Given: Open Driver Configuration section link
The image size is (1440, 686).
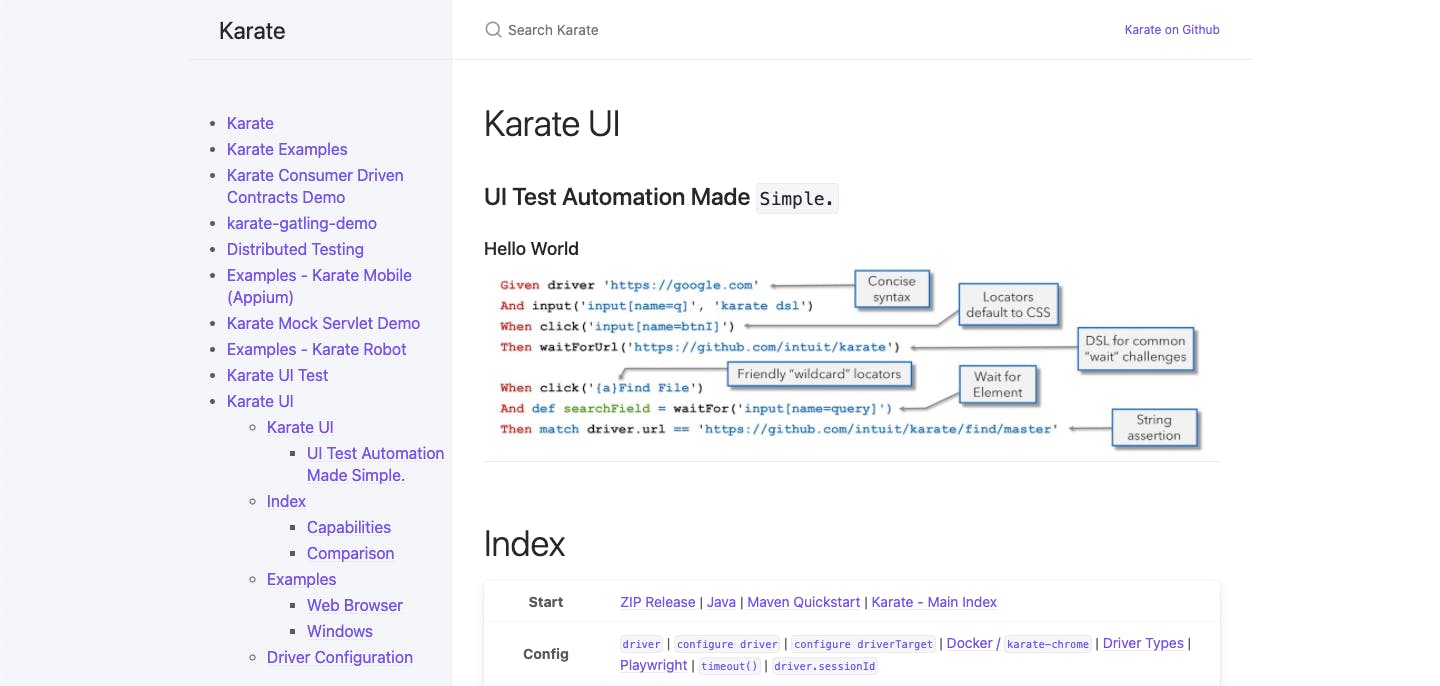Looking at the screenshot, I should [339, 657].
